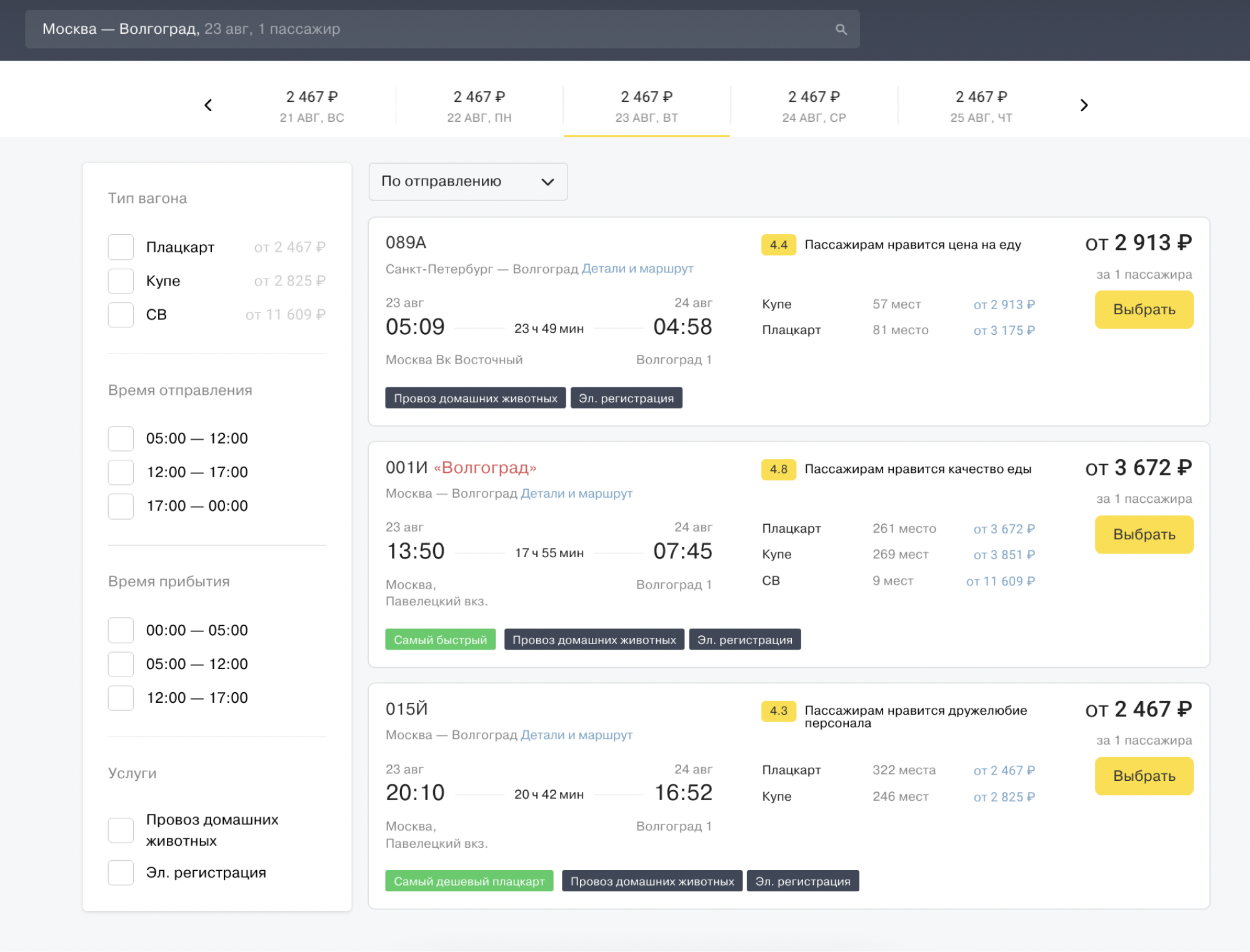Toggle the Эл. регистрация service filter
Viewport: 1250px width, 952px height.
tap(121, 872)
